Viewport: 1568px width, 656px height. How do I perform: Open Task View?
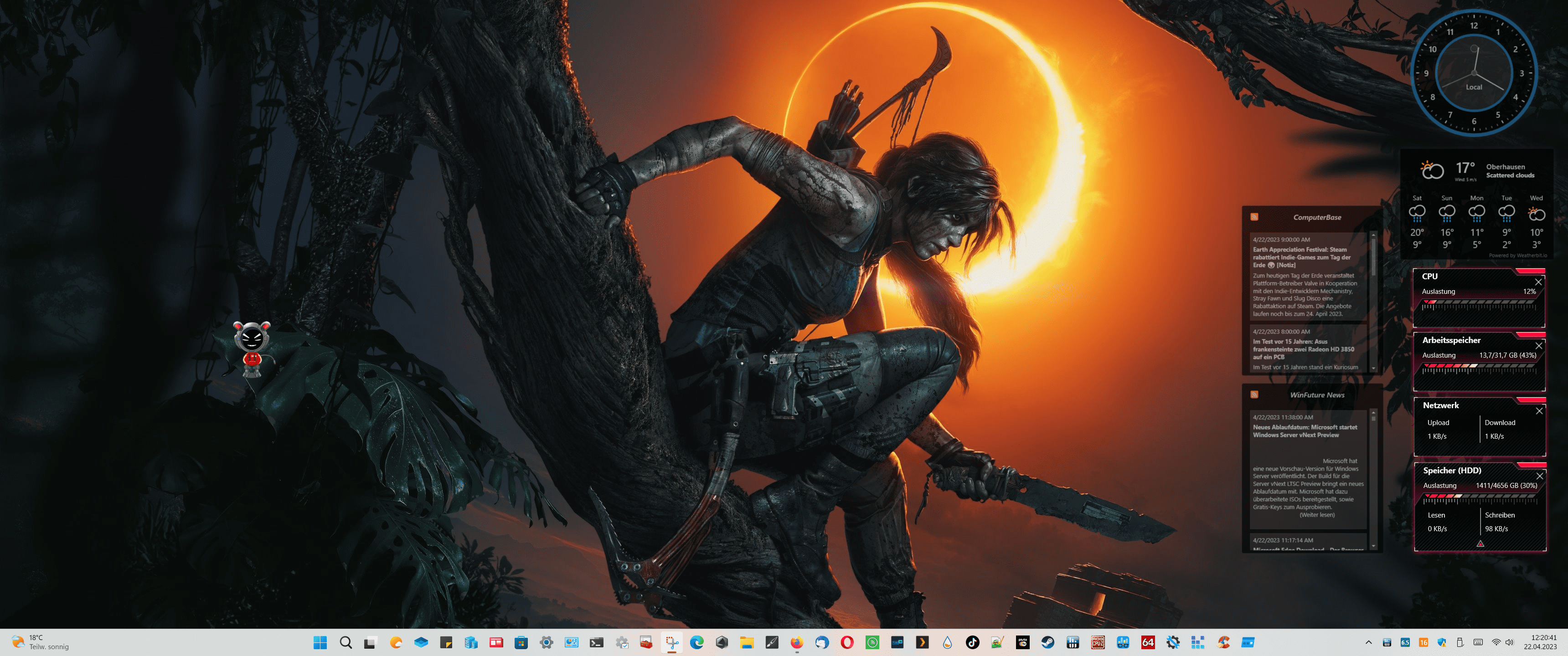click(x=371, y=643)
